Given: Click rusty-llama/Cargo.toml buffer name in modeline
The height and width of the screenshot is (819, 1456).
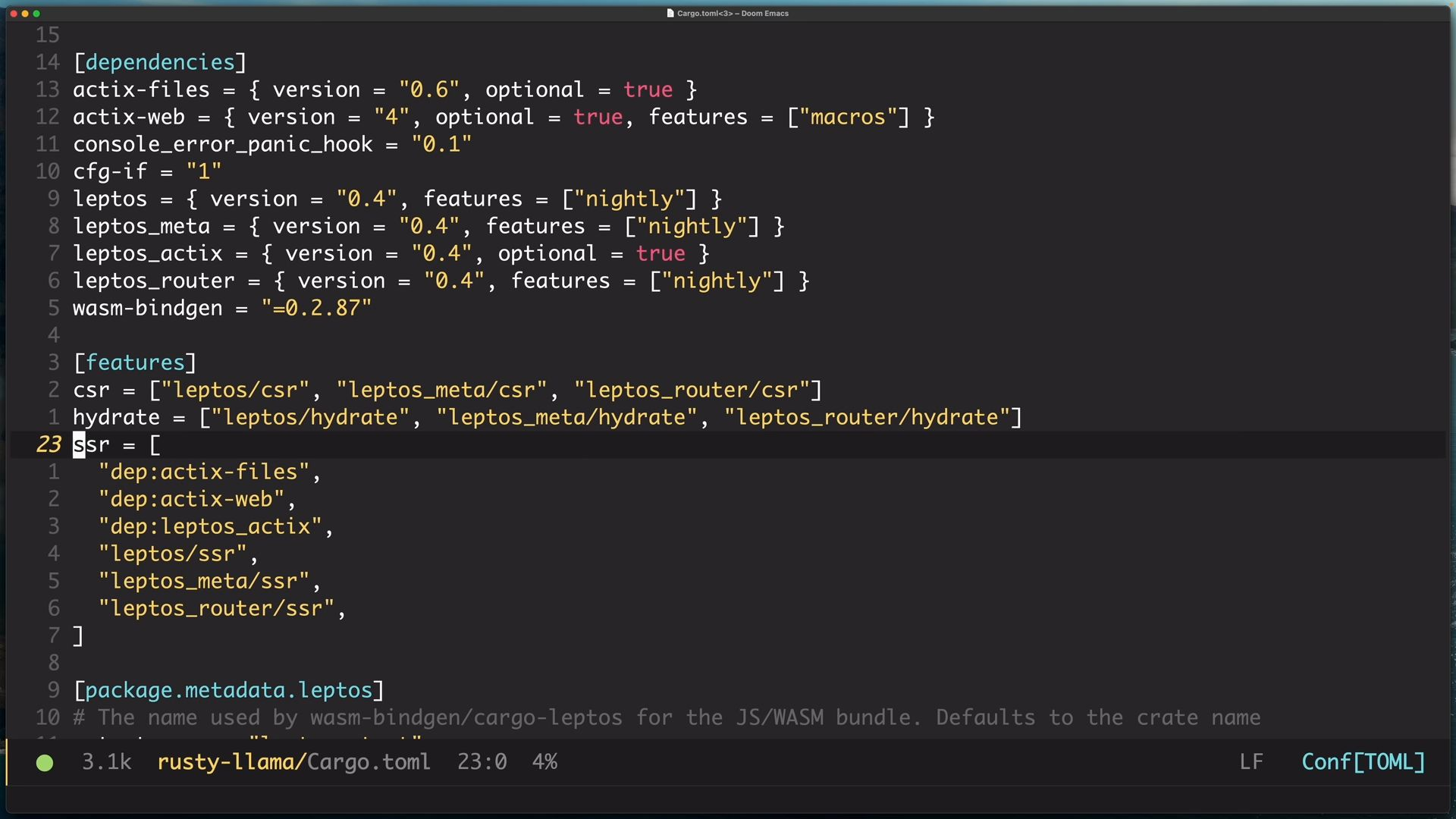Looking at the screenshot, I should tap(293, 762).
